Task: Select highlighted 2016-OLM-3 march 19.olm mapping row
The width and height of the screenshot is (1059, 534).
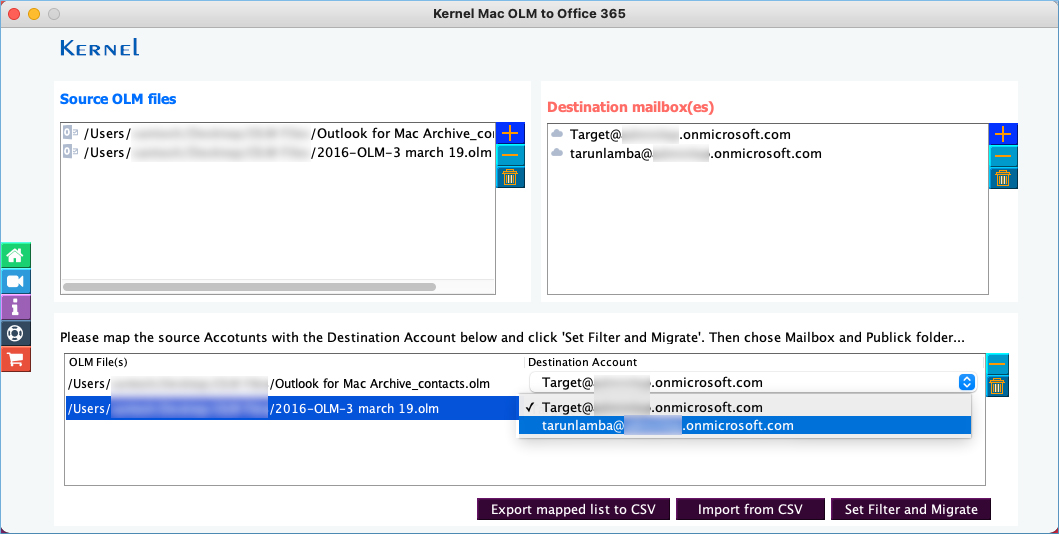Action: click(x=294, y=408)
